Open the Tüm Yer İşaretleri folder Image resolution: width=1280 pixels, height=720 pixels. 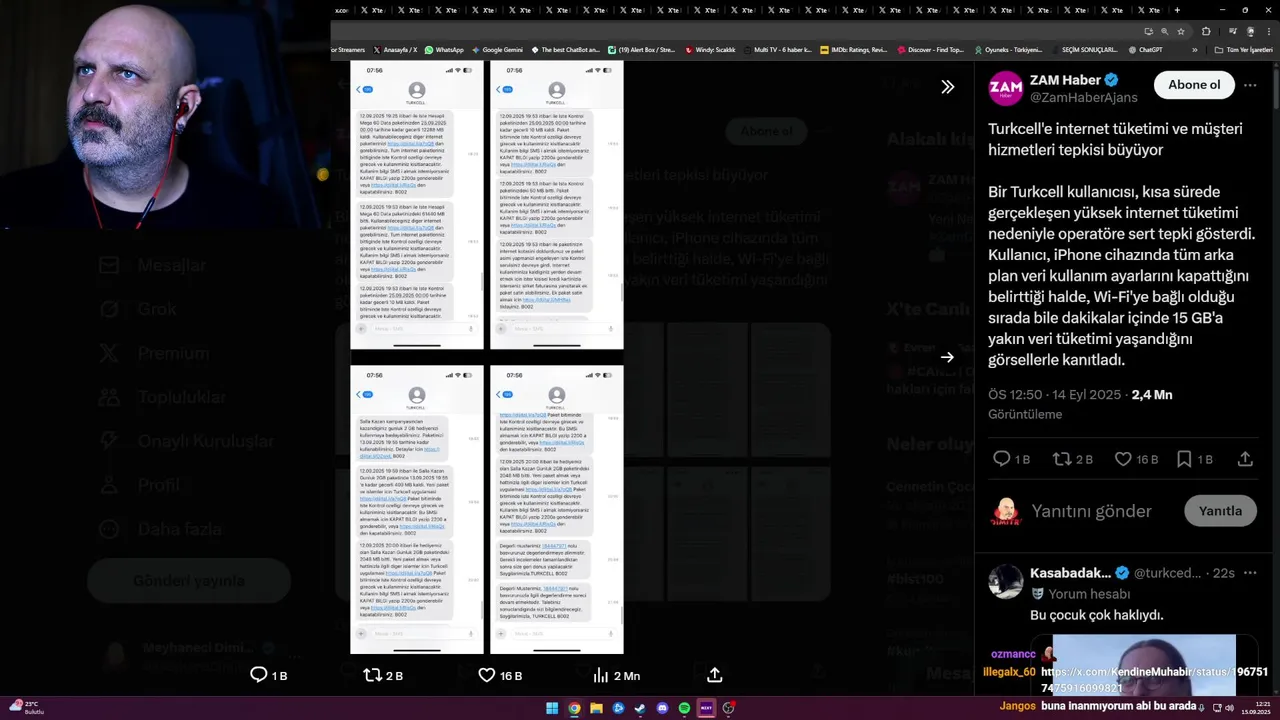1243,49
